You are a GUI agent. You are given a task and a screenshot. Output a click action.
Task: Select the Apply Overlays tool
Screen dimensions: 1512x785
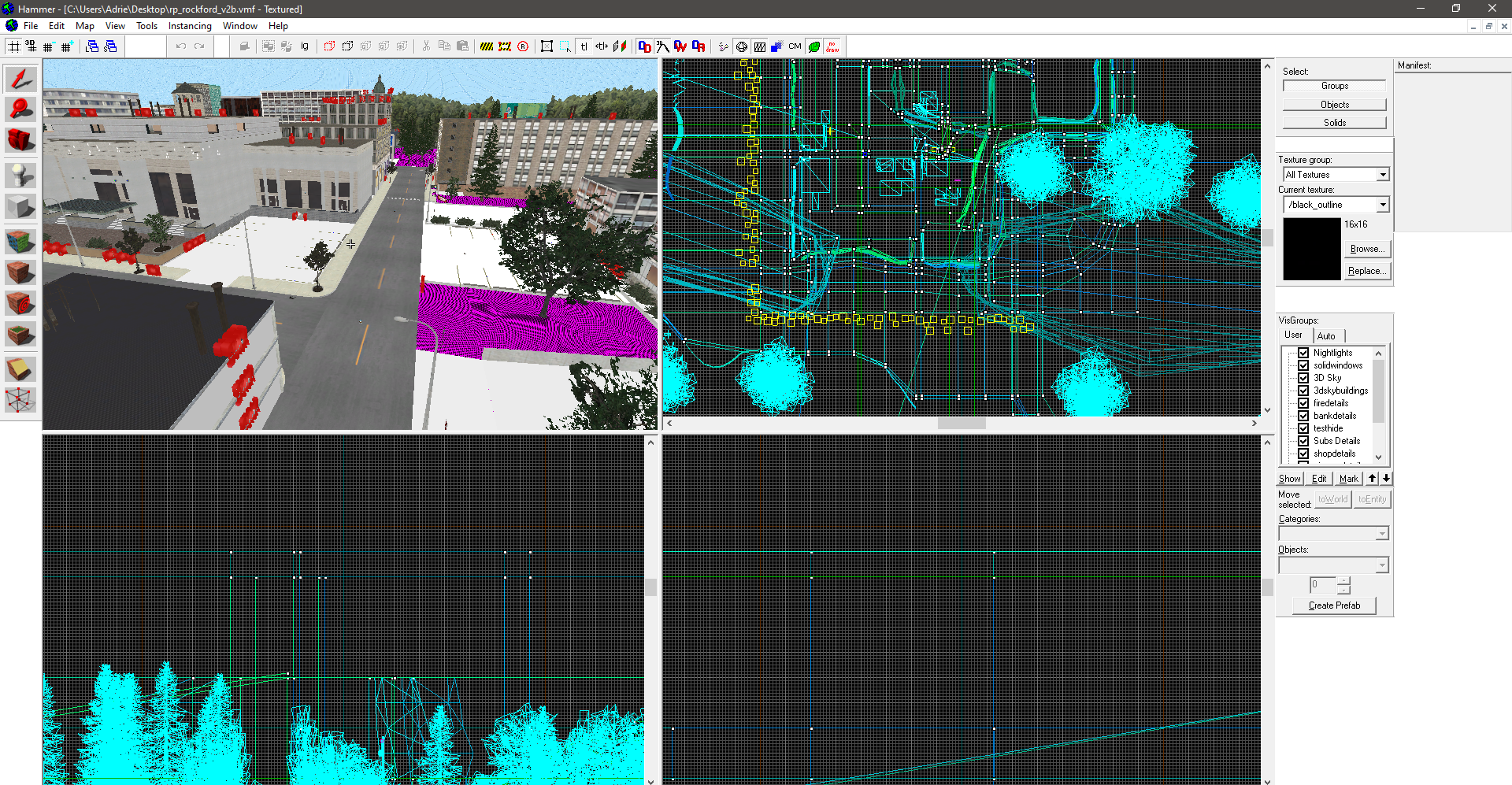click(20, 335)
